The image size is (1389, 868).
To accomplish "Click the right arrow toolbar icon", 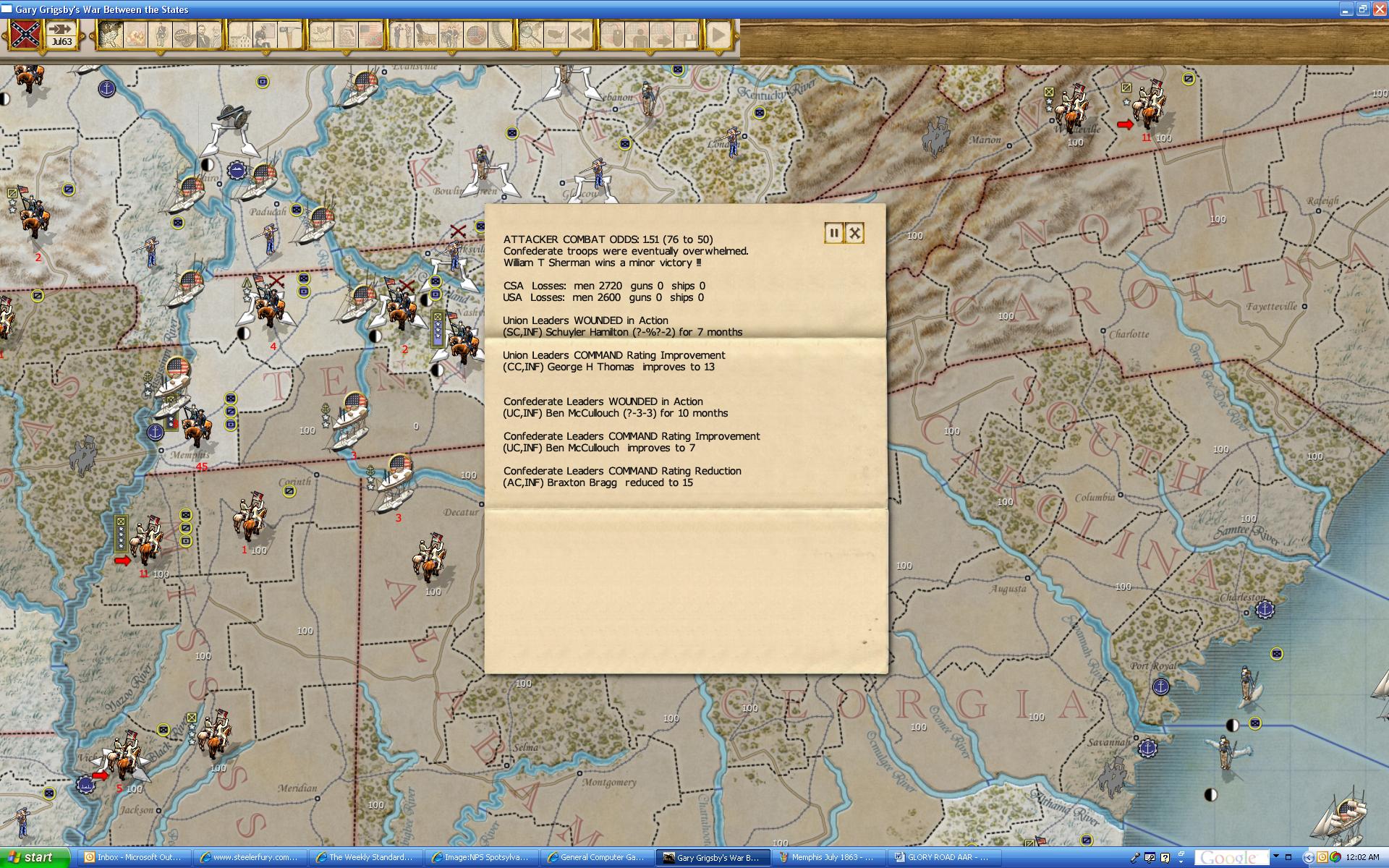I will point(662,35).
